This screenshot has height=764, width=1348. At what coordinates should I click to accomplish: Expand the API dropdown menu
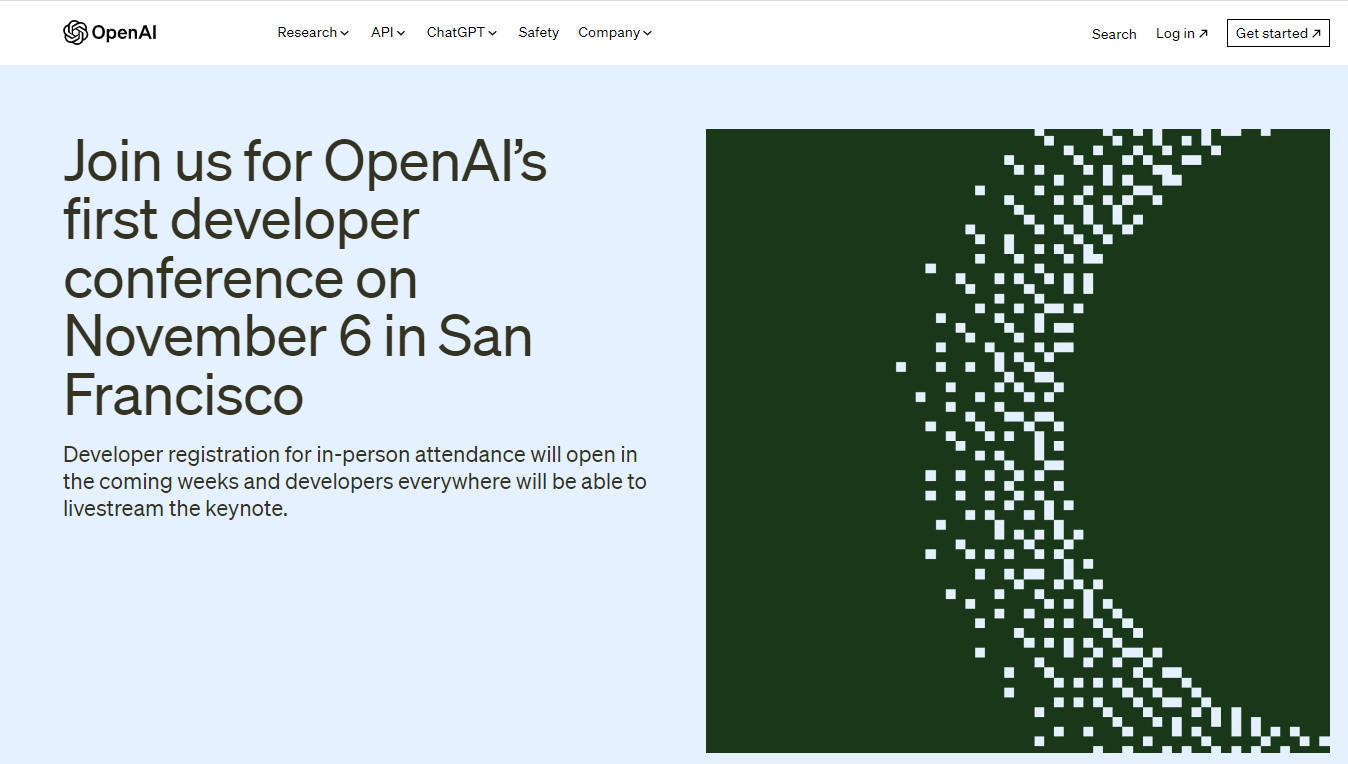[x=388, y=33]
